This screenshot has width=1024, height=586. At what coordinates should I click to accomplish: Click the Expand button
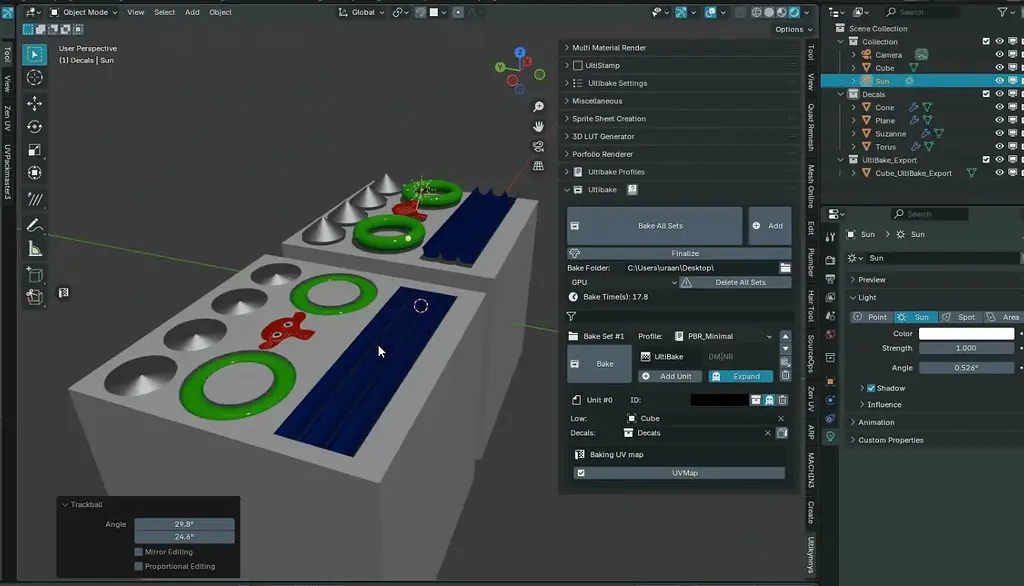741,376
